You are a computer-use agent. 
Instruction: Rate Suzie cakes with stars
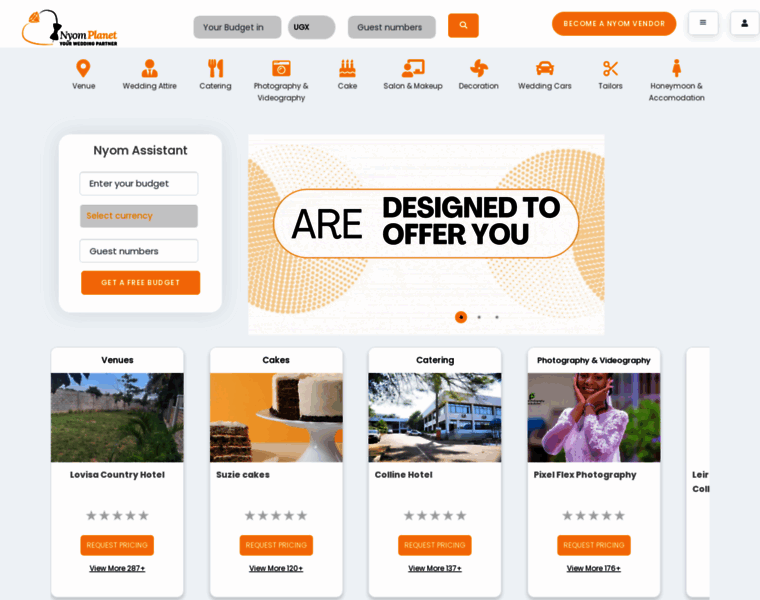(276, 515)
